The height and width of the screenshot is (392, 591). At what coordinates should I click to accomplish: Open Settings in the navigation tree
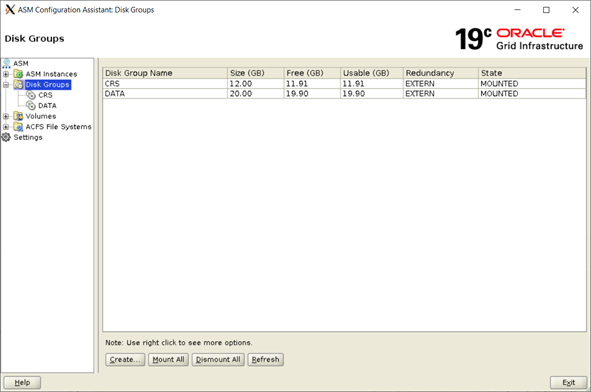point(28,137)
